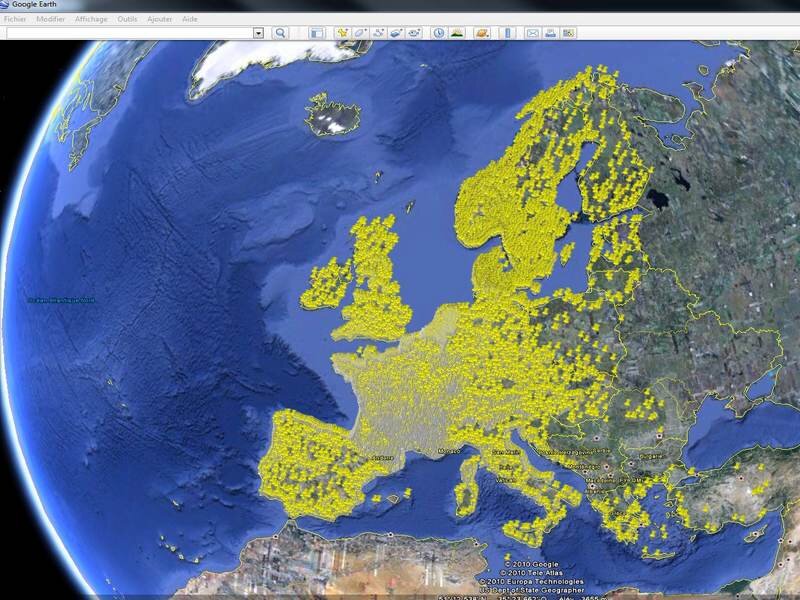
Task: Expand the search history dropdown arrow
Action: click(259, 33)
